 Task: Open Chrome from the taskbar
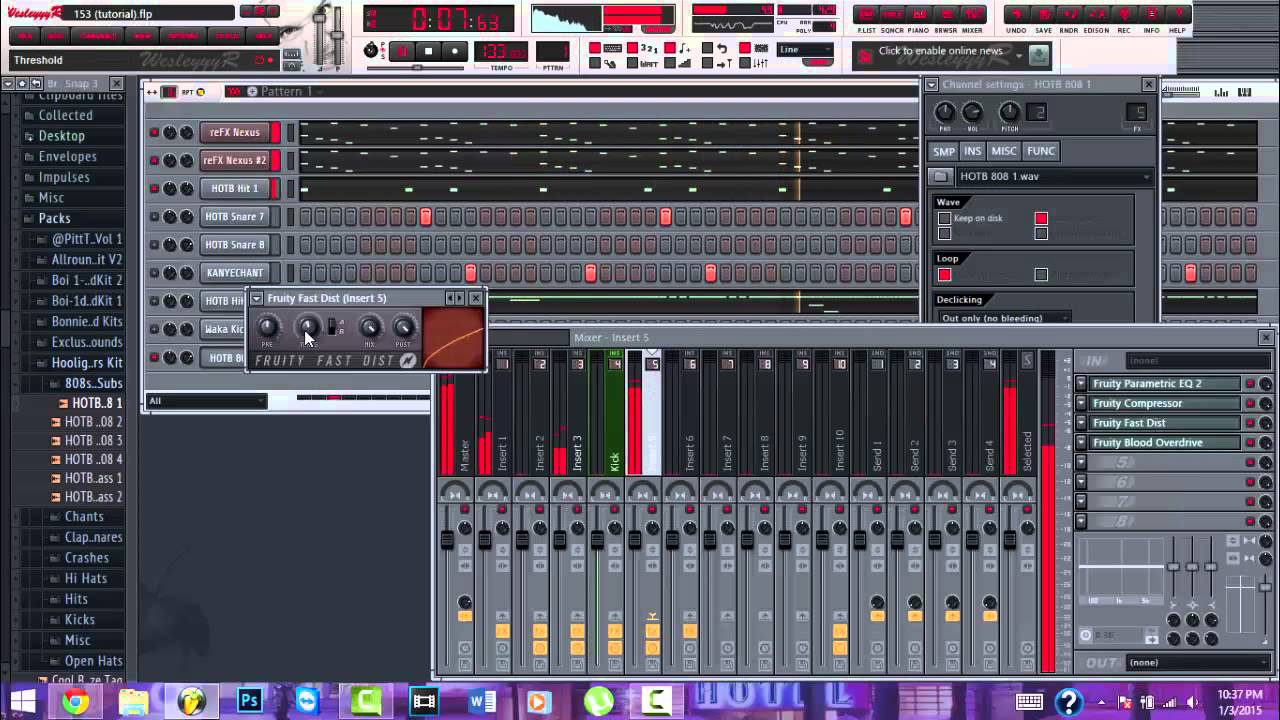tap(75, 702)
